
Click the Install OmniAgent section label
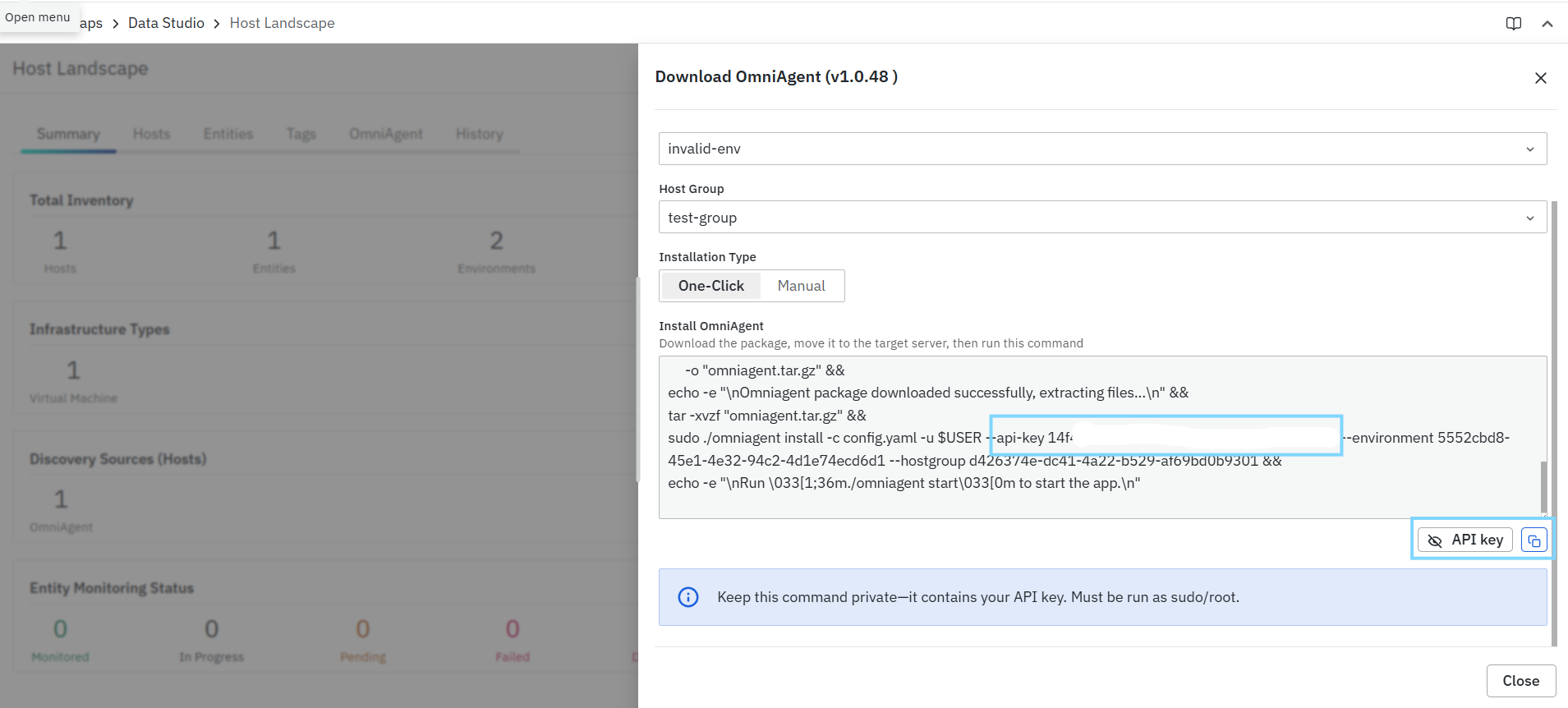[711, 326]
